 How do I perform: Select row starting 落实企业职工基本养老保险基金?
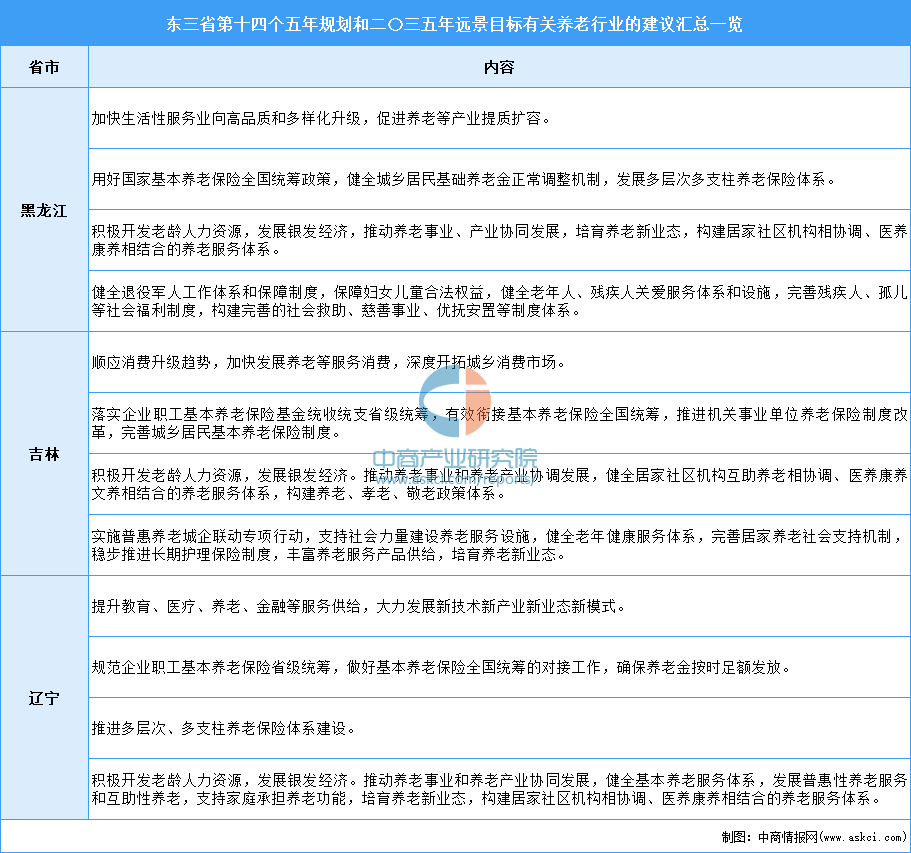pos(499,424)
